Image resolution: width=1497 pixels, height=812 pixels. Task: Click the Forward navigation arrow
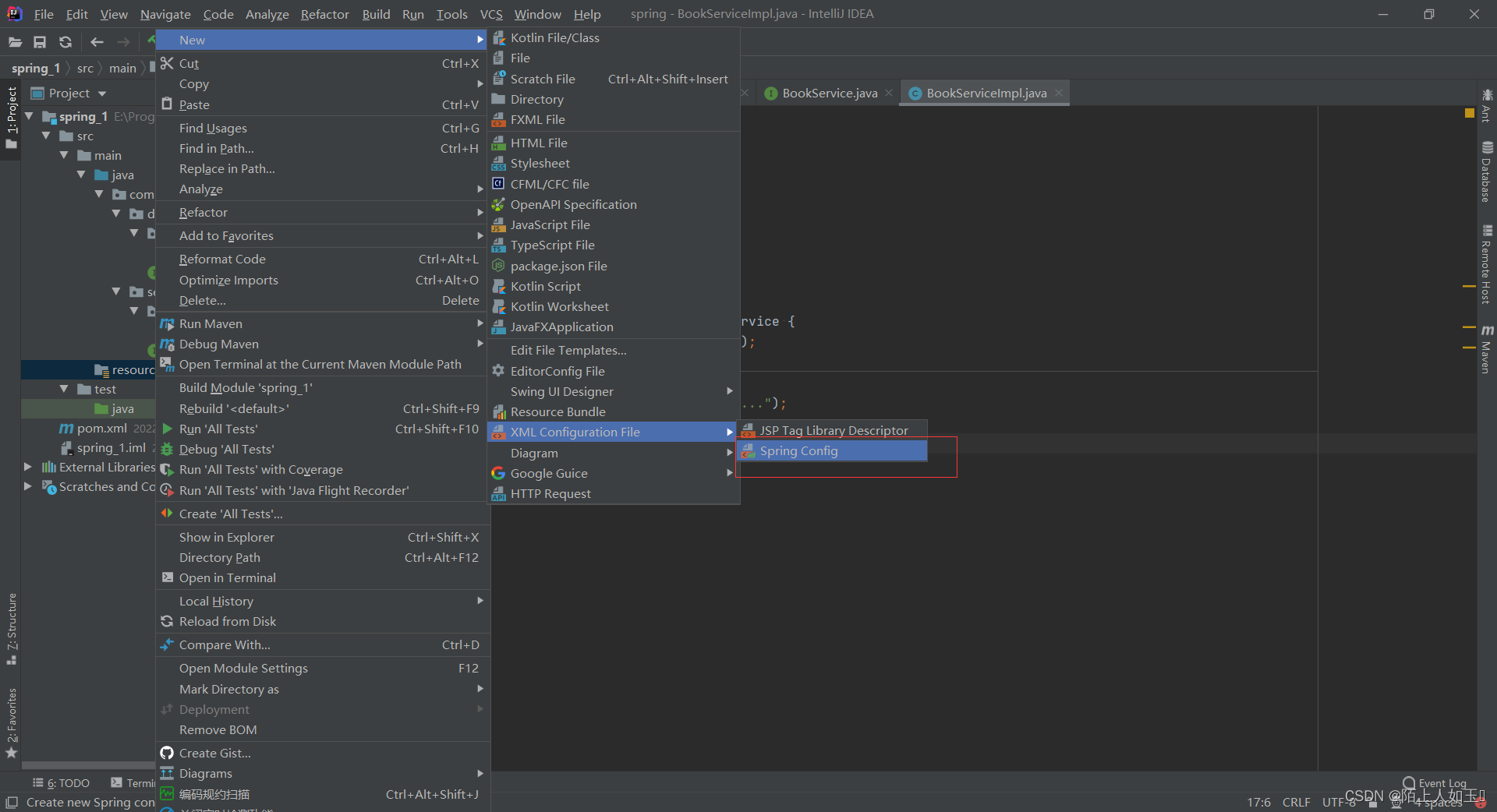pos(123,42)
